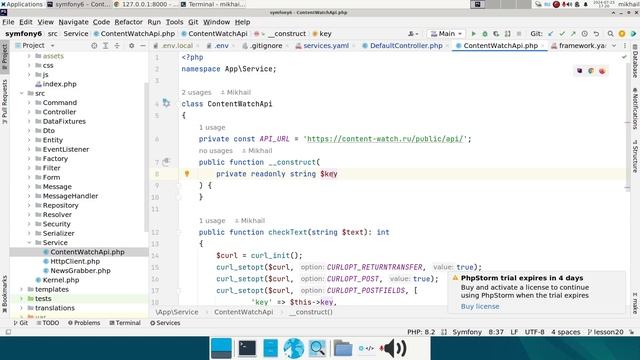The width and height of the screenshot is (640, 360).
Task: Open terminal app in the taskbar
Action: [247, 348]
